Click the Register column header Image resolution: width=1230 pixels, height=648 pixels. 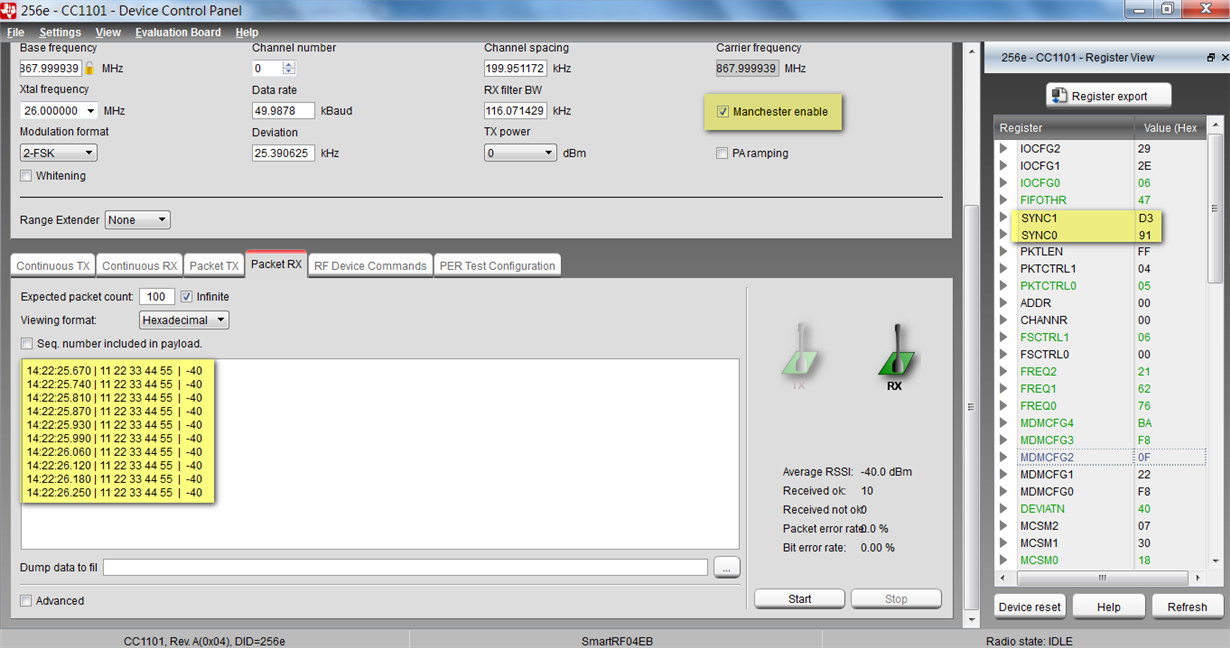(x=1021, y=128)
